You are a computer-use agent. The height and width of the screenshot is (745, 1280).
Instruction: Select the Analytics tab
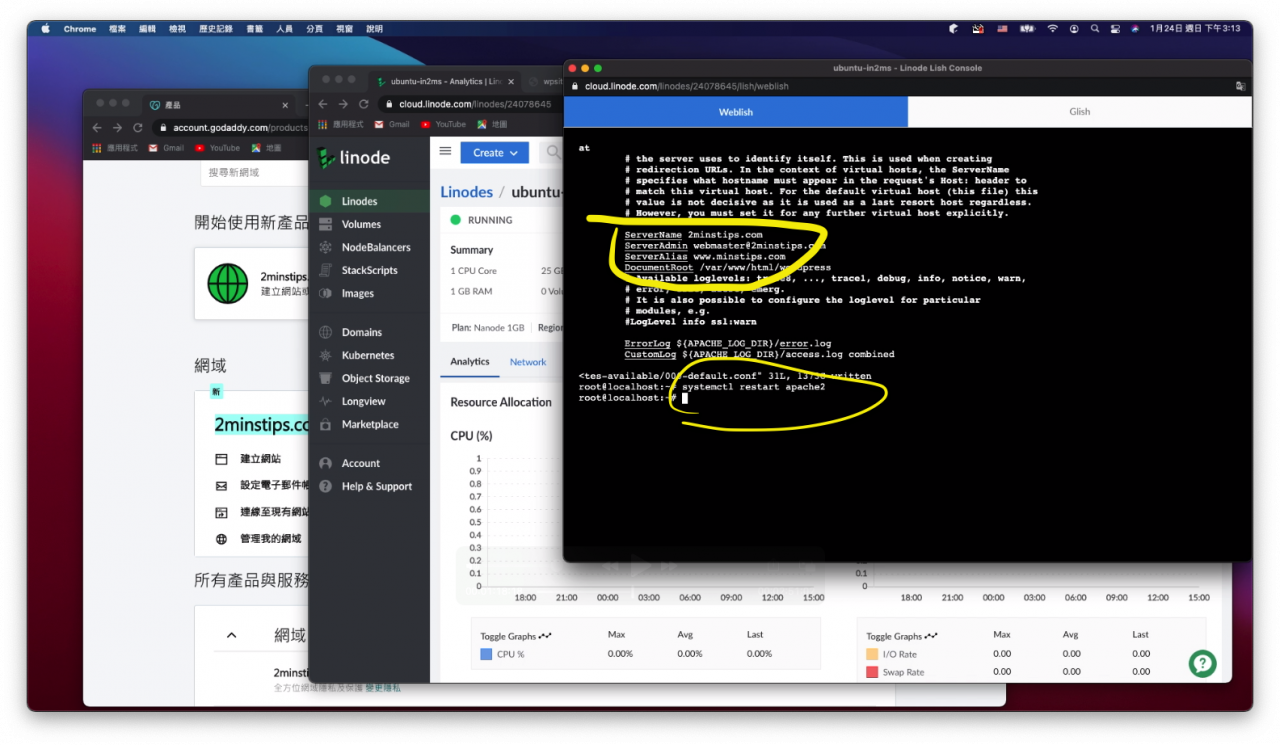470,362
